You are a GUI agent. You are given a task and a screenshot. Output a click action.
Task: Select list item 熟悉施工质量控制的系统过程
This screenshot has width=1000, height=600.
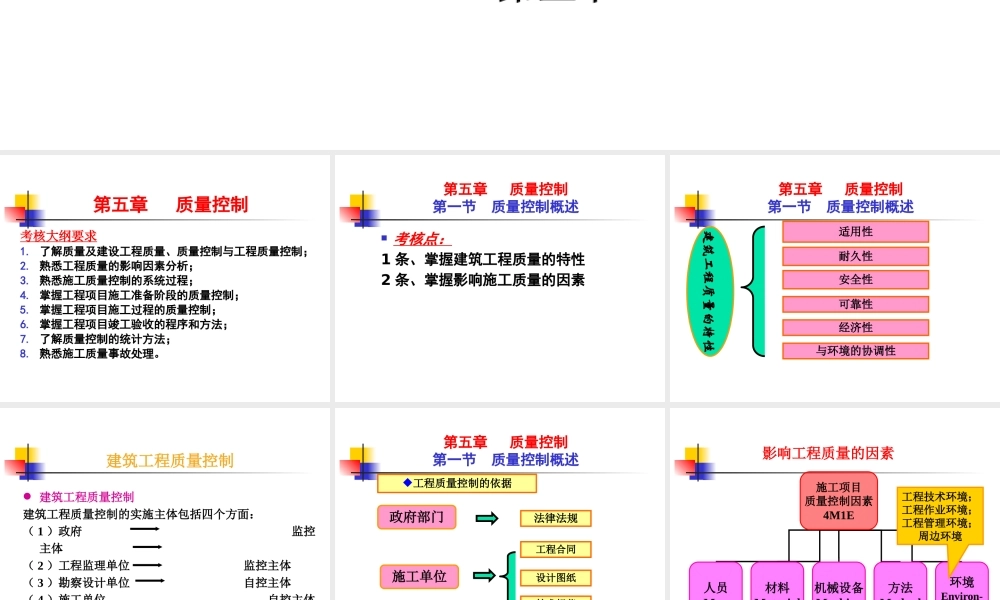116,281
